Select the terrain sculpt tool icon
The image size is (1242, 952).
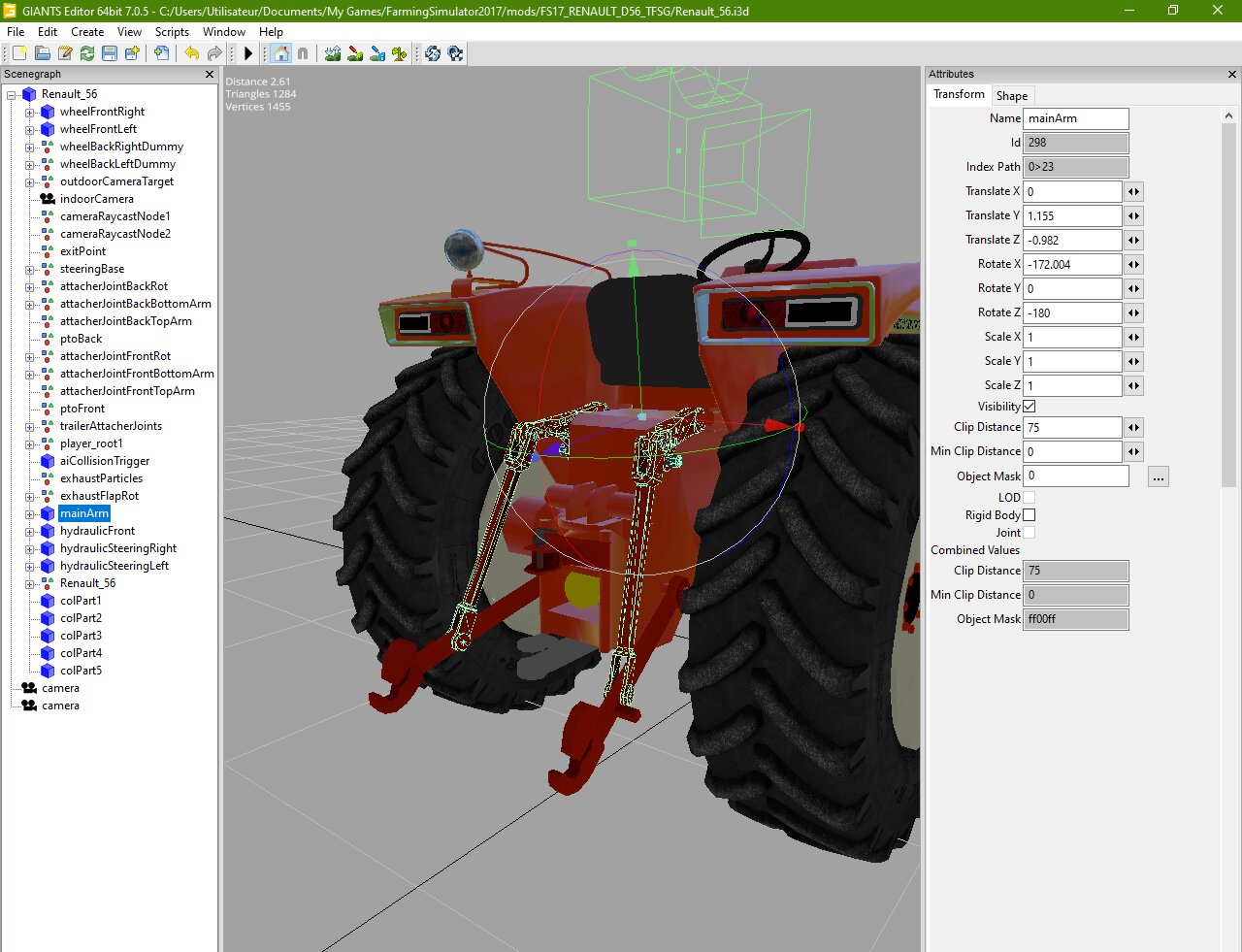click(x=333, y=53)
